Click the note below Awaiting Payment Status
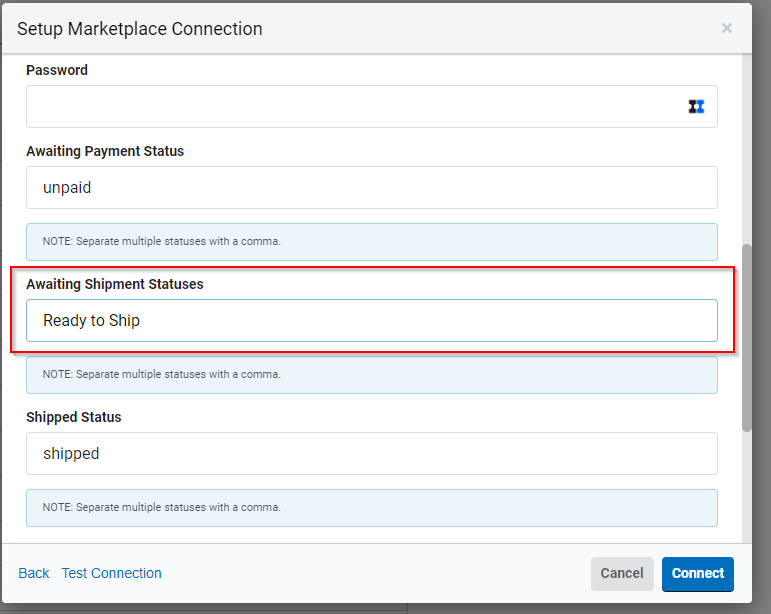 point(371,242)
